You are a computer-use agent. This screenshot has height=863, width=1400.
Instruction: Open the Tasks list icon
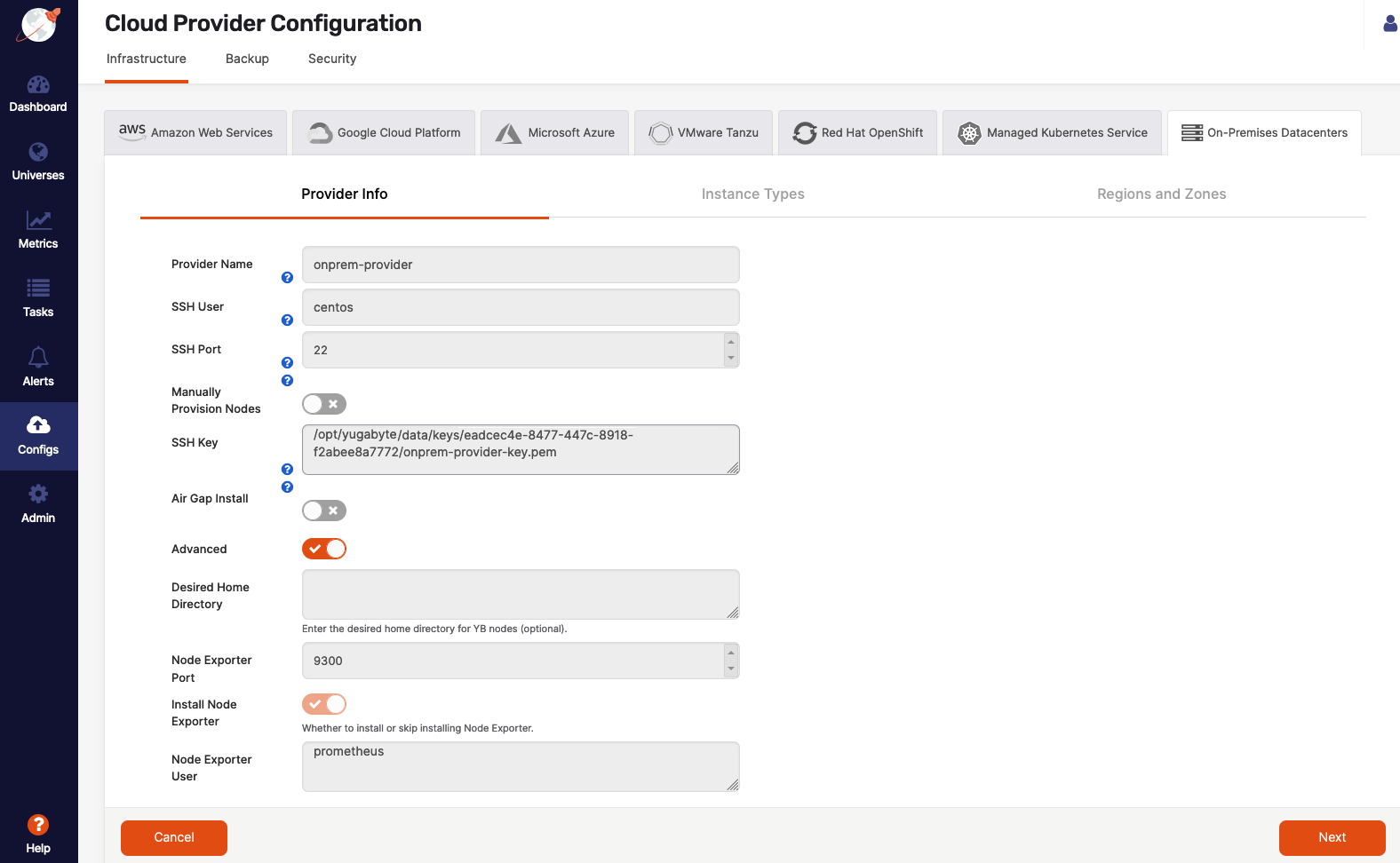coord(38,288)
